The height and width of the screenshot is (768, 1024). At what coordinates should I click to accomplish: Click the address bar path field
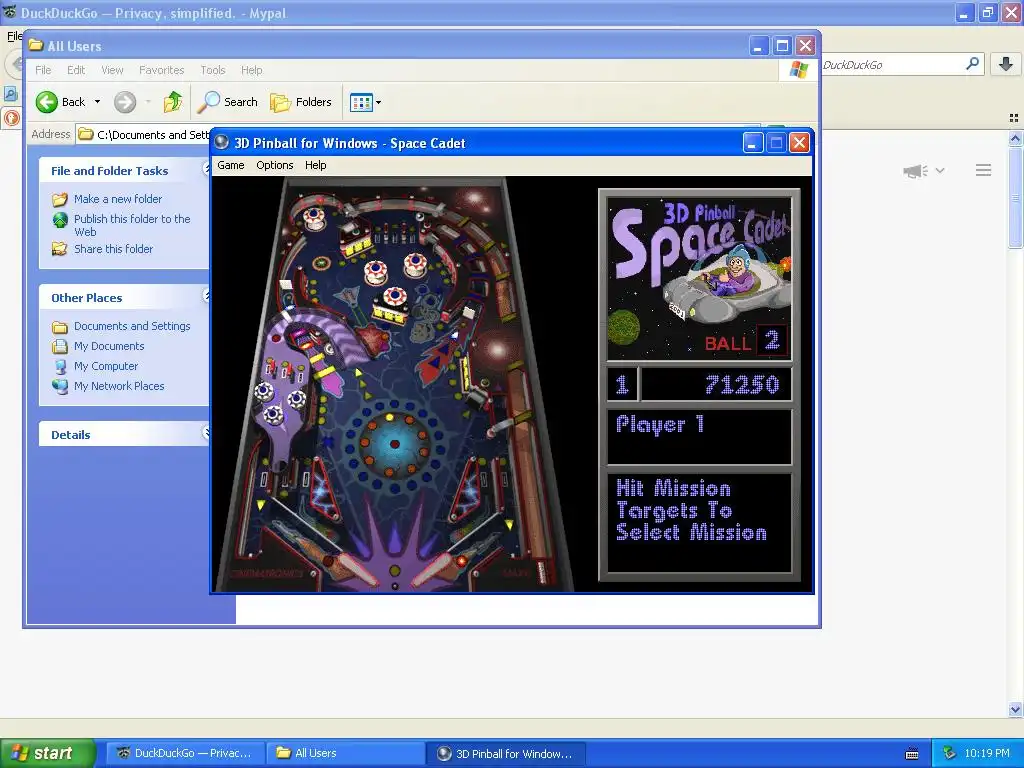pos(144,135)
